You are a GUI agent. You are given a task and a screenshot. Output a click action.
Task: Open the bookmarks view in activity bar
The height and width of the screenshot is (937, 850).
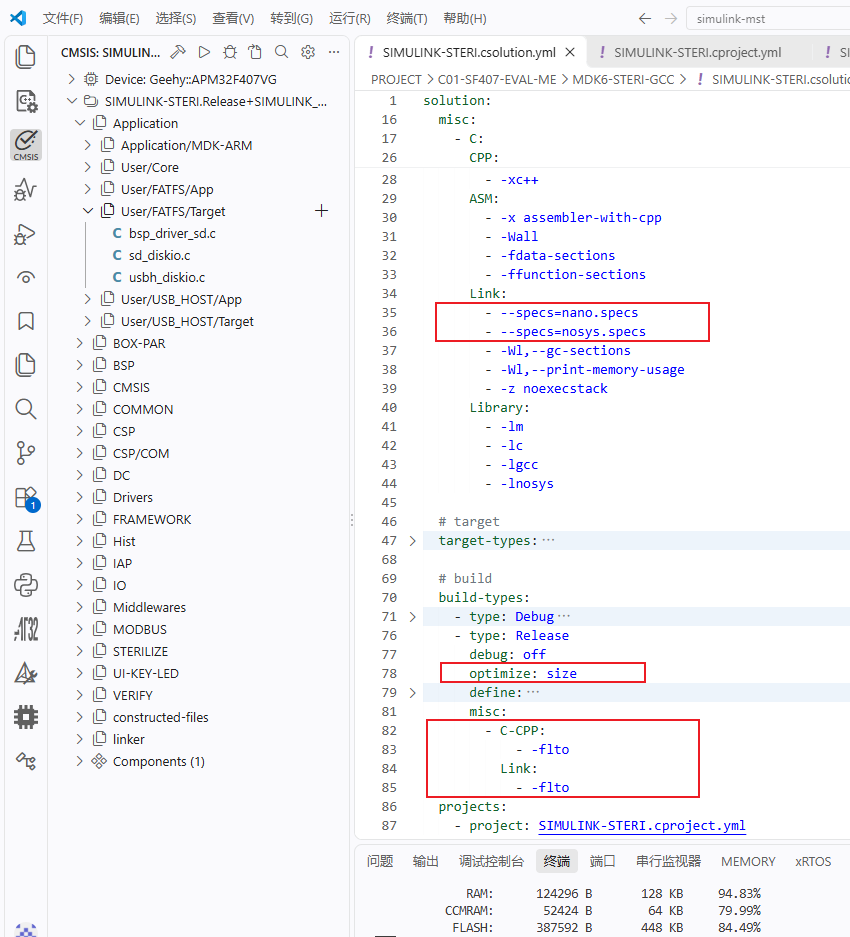[x=25, y=321]
